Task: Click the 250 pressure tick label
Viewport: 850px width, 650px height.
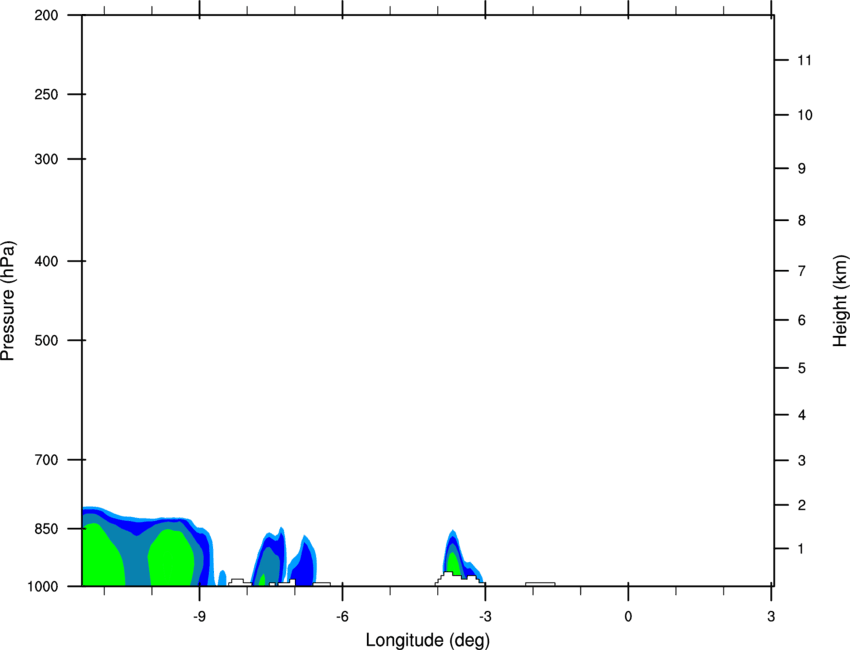Action: click(x=46, y=94)
